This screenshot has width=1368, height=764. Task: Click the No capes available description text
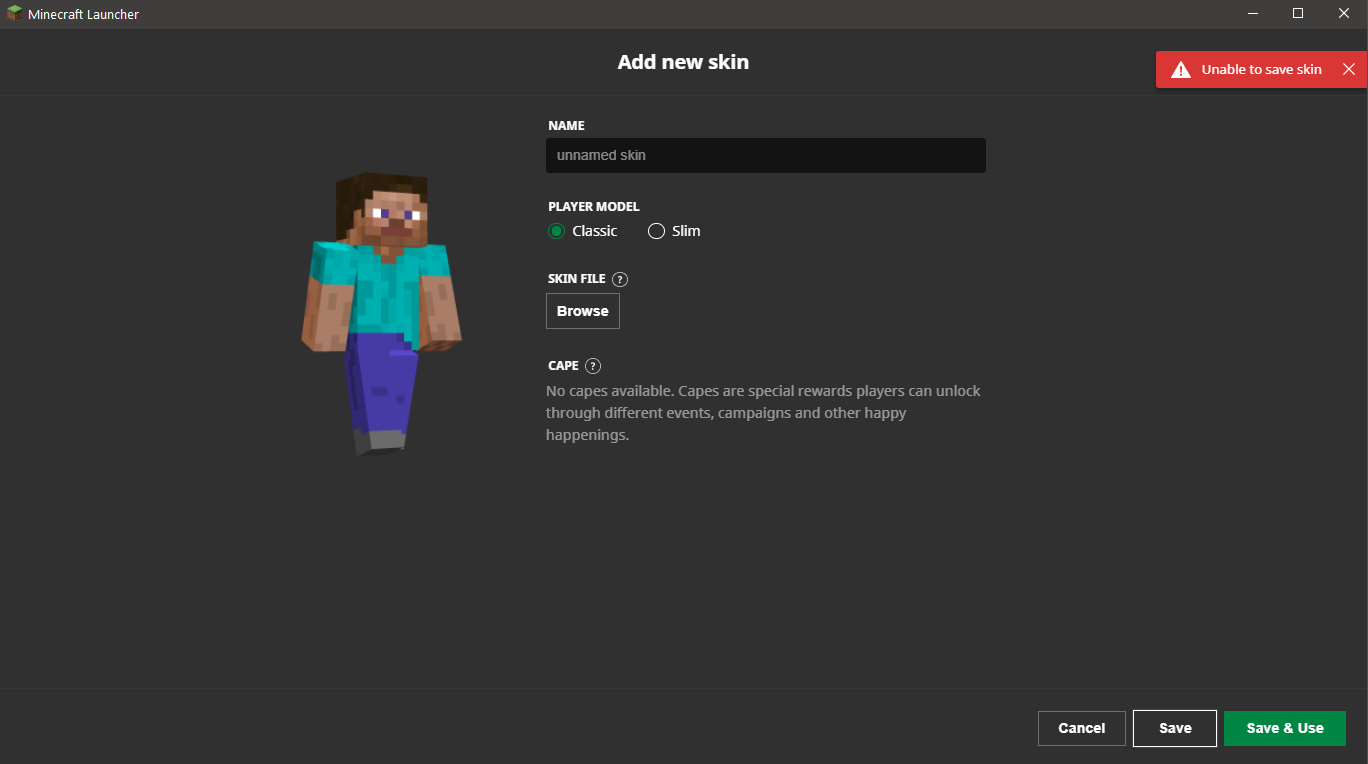pos(763,413)
